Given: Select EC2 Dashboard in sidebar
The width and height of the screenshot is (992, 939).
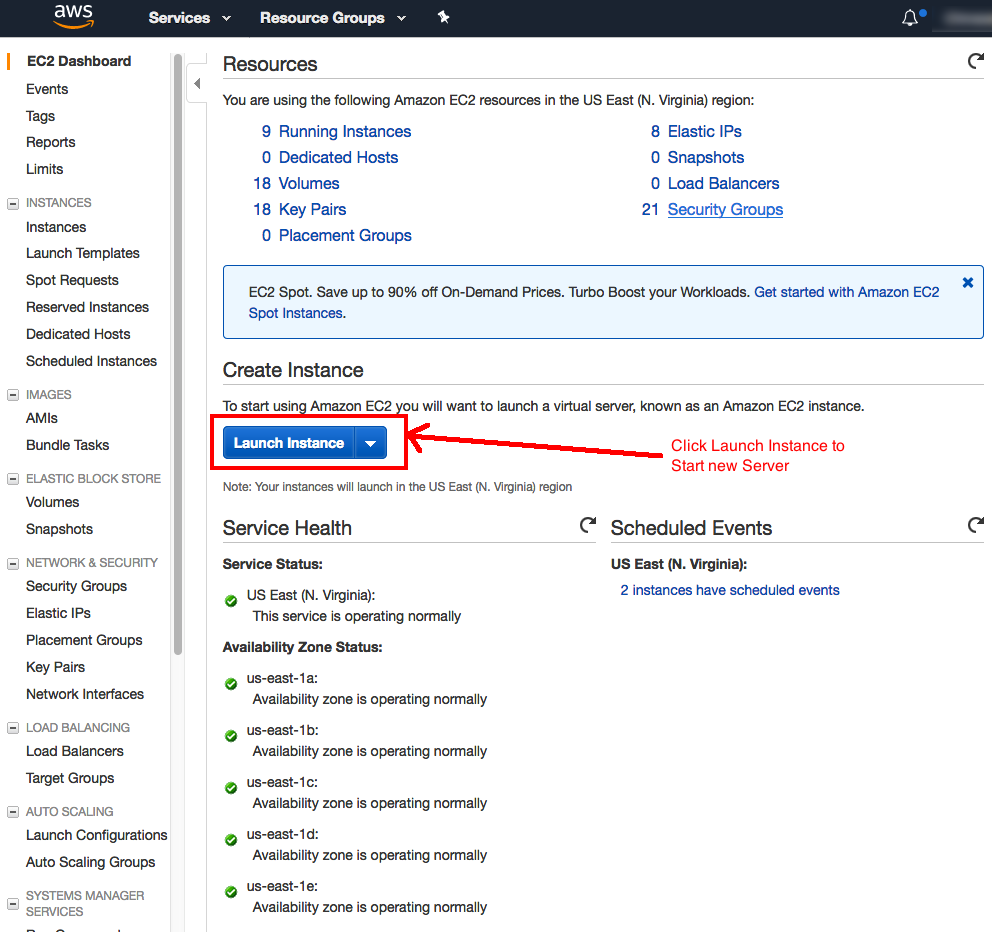Looking at the screenshot, I should pos(79,61).
